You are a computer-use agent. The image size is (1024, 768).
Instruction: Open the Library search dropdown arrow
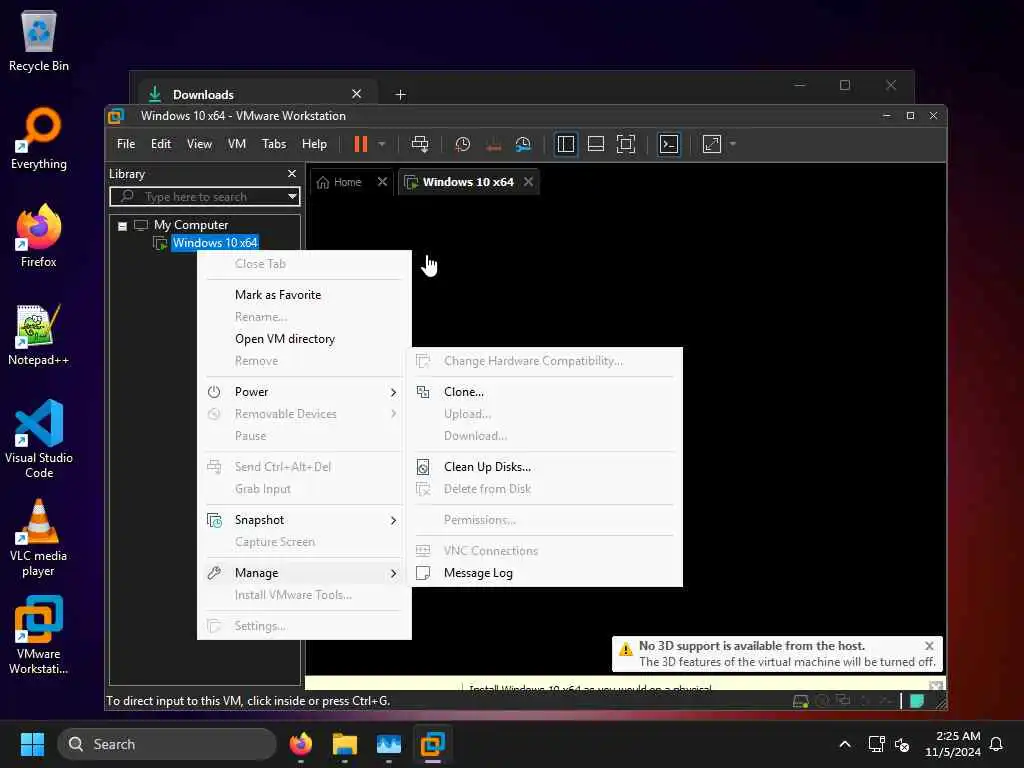pyautogui.click(x=293, y=197)
